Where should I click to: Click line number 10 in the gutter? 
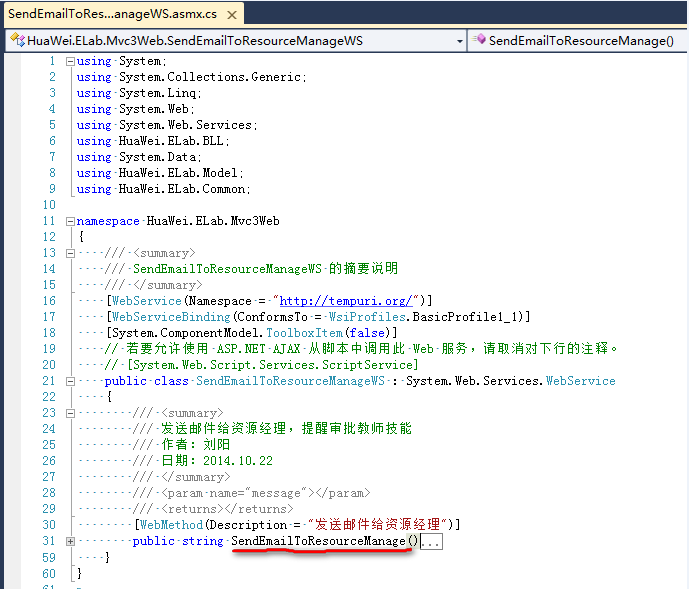pos(49,205)
